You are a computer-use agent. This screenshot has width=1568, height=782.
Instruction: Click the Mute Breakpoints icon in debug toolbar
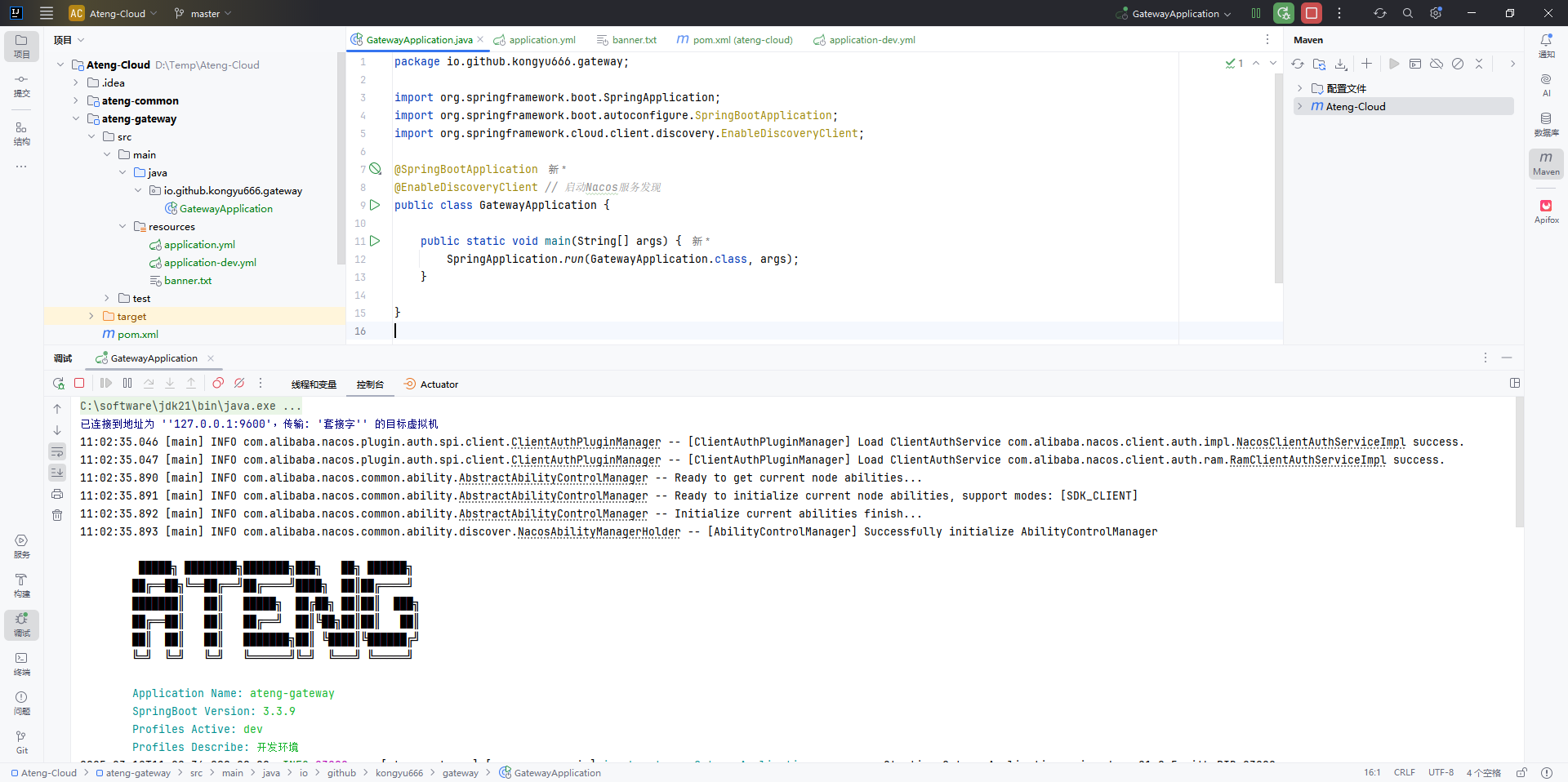click(239, 383)
